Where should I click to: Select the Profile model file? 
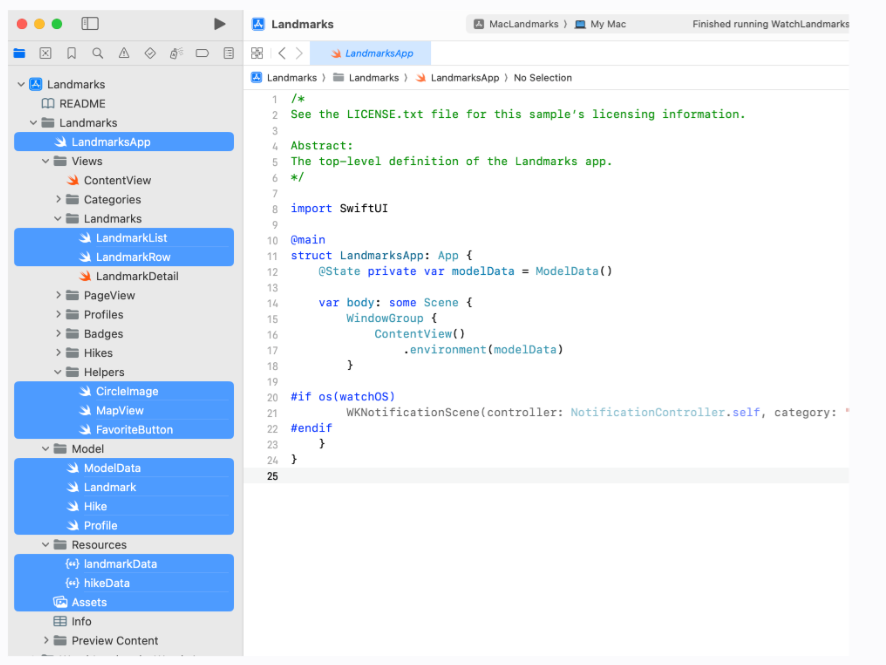[124, 525]
